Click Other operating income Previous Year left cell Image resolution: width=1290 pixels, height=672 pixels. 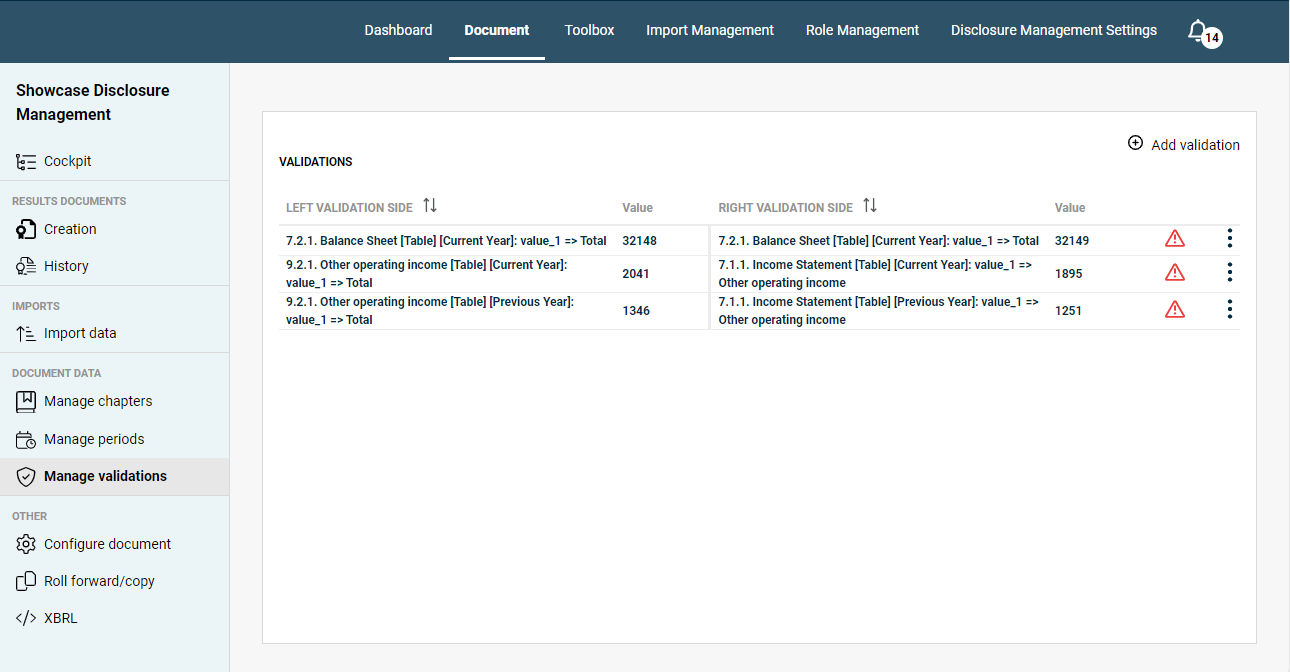coord(430,311)
